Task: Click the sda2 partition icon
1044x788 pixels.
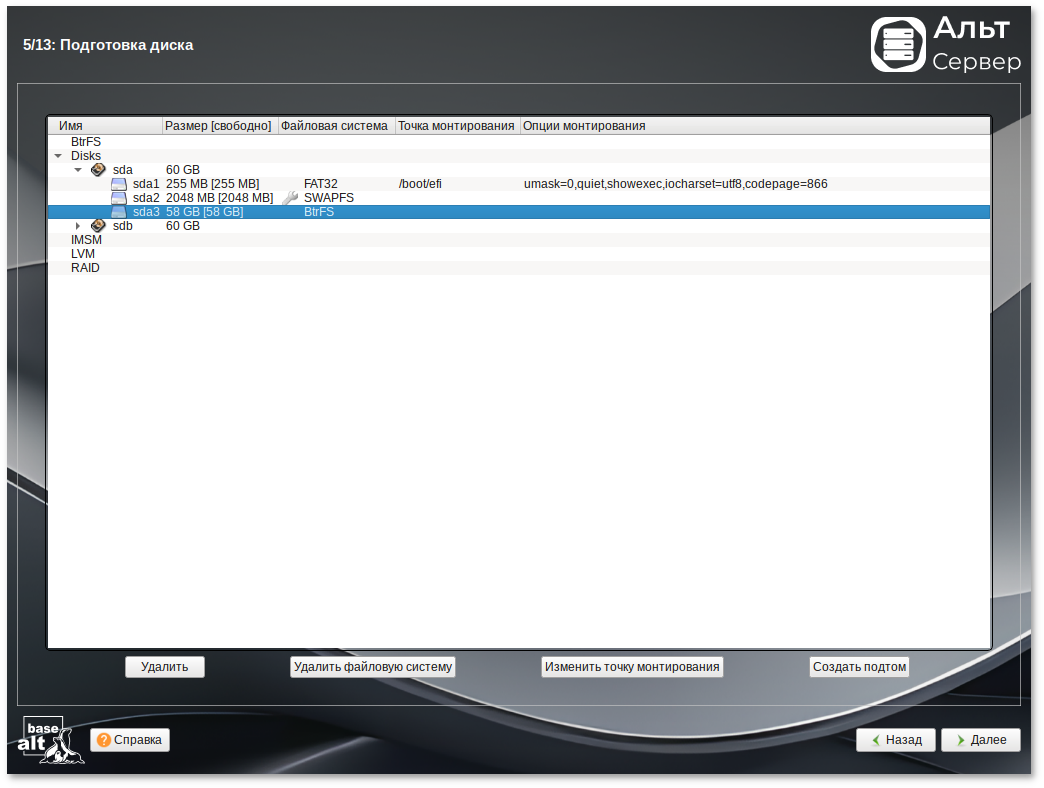Action: point(119,198)
